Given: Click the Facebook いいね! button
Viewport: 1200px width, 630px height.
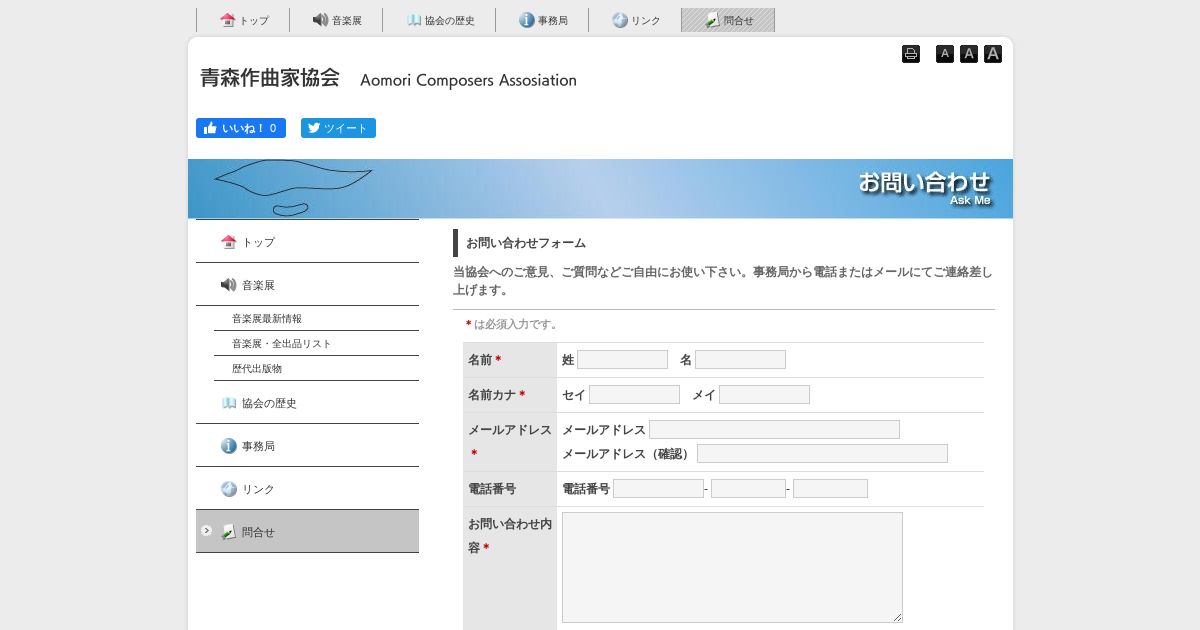Looking at the screenshot, I should pos(241,128).
